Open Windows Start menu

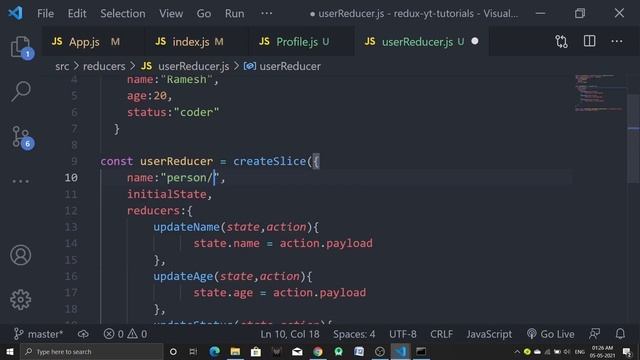(10, 351)
